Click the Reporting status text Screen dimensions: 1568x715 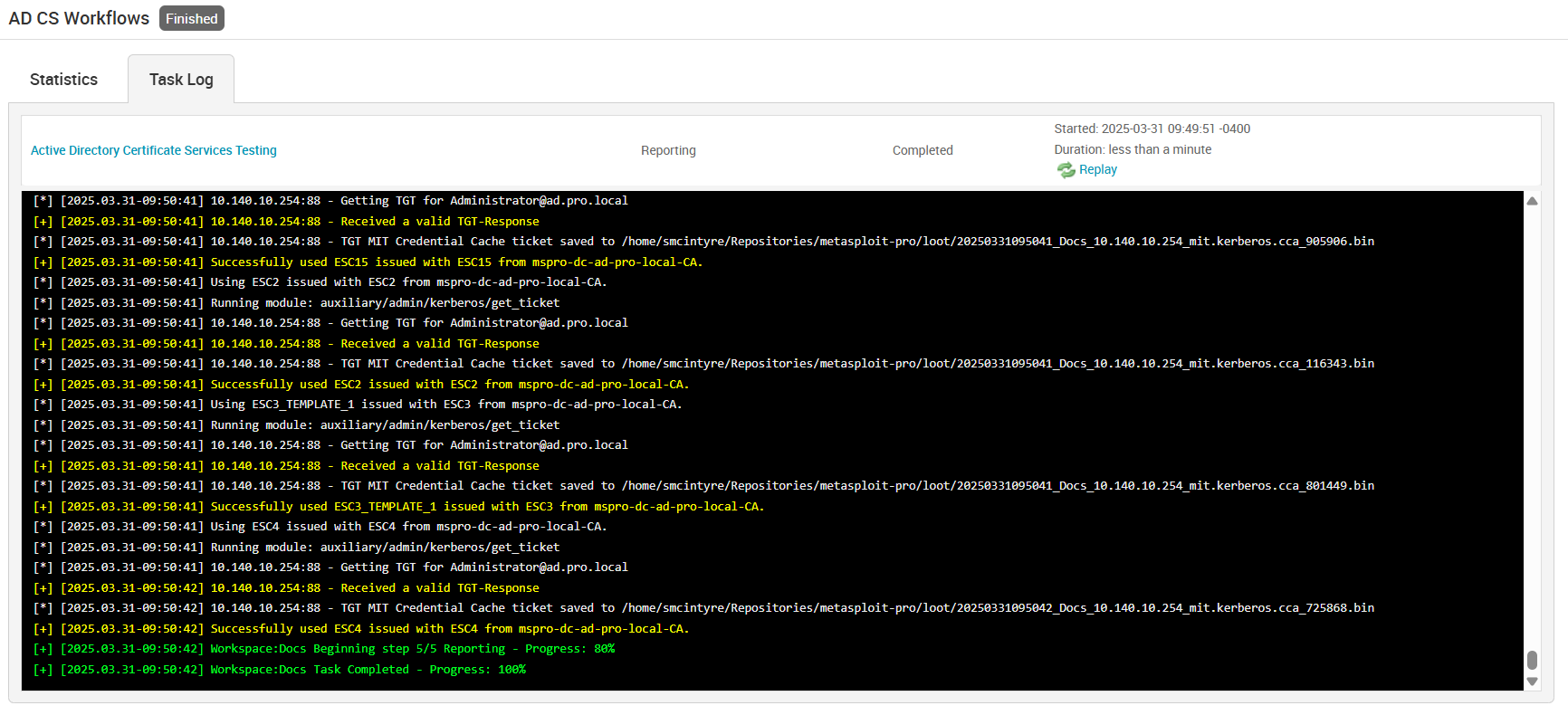coord(668,150)
